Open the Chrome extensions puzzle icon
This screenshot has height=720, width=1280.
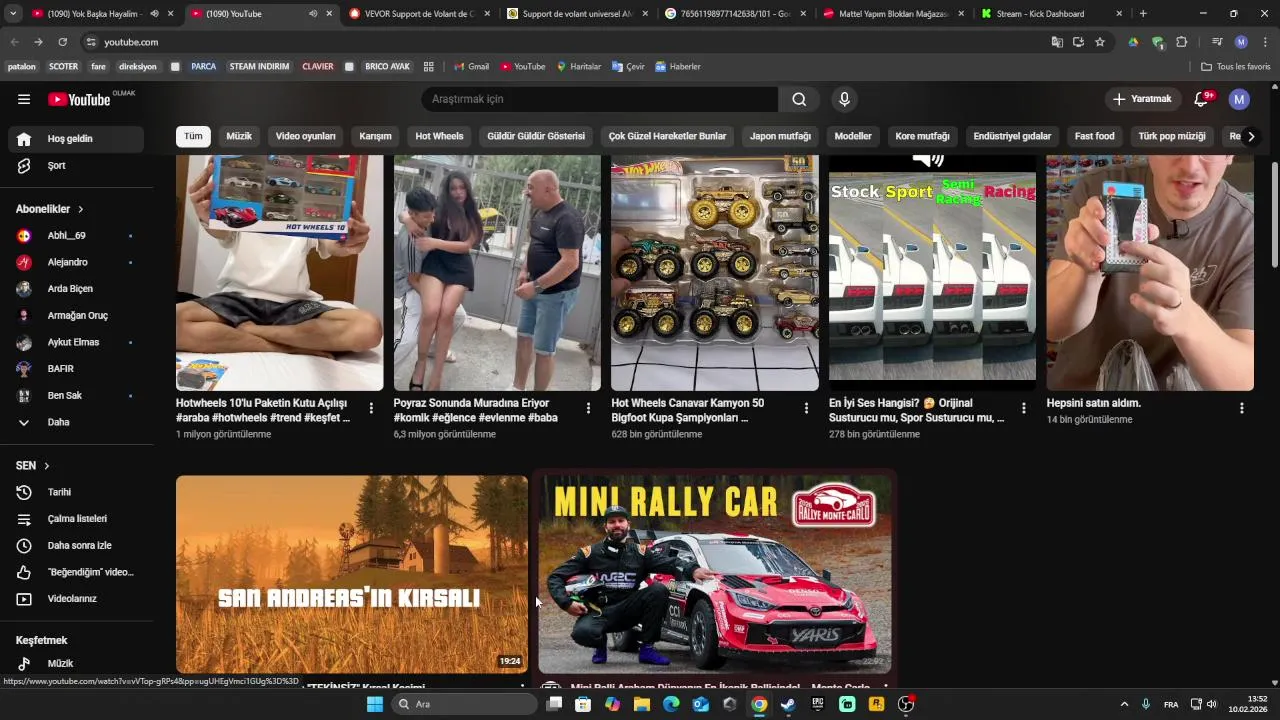point(1182,42)
